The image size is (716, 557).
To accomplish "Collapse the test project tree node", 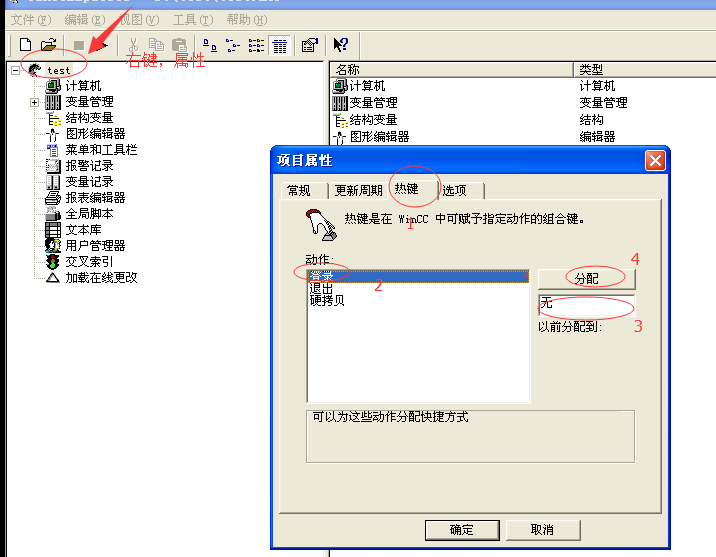I will pyautogui.click(x=16, y=70).
